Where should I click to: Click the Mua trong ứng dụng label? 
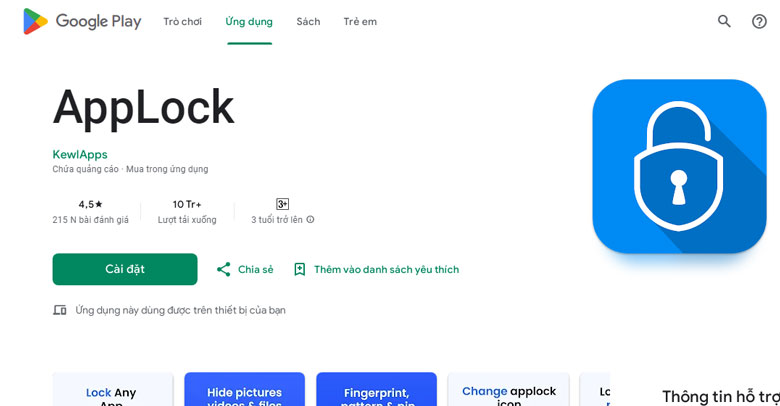167,169
